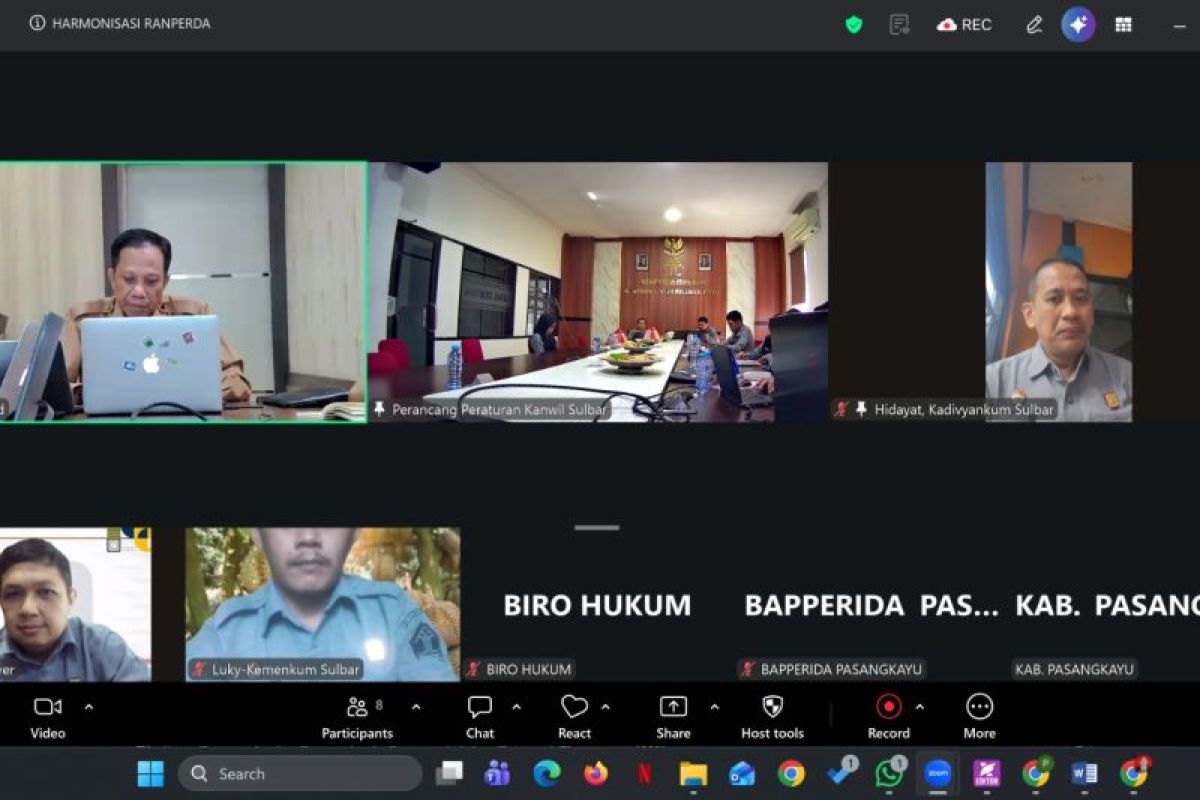Open Microsoft Teams from the taskbar
Viewport: 1200px width, 800px height.
point(497,773)
